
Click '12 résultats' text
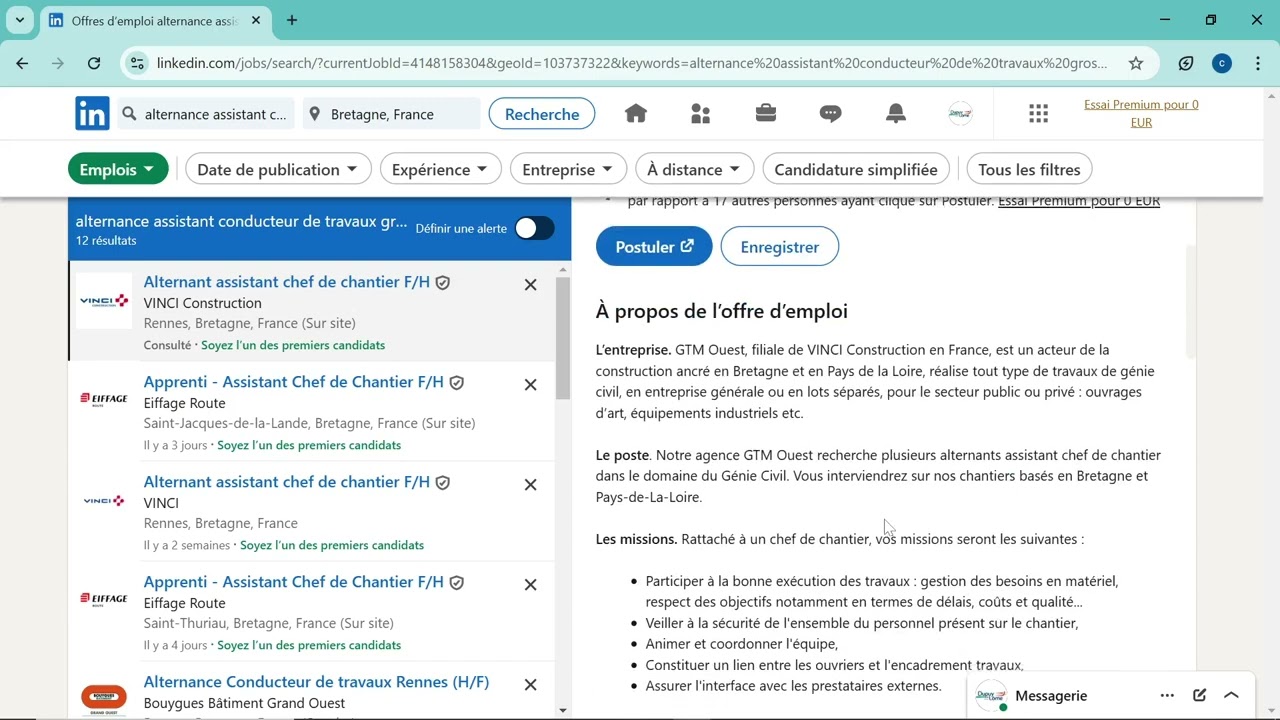pos(106,241)
